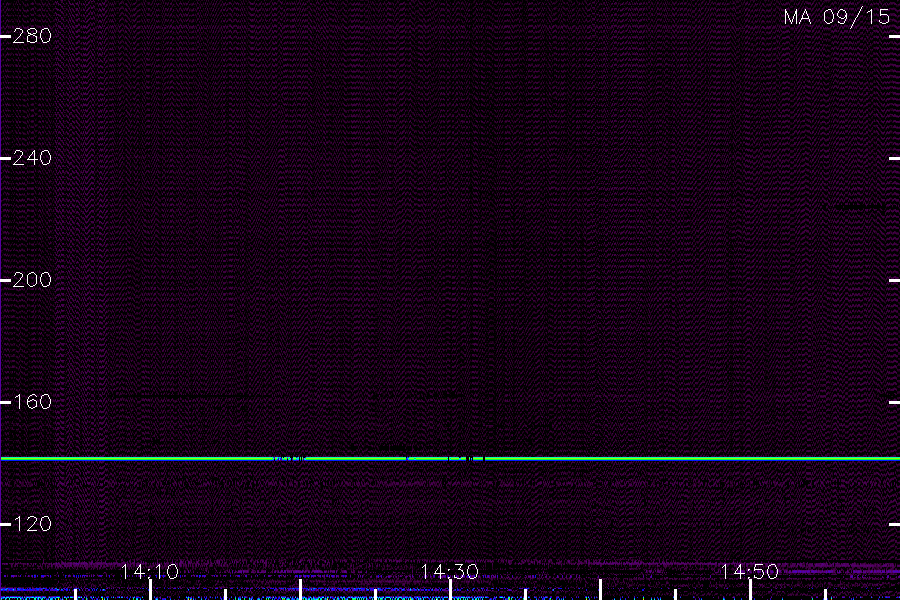The height and width of the screenshot is (600, 900).
Task: Click the 280 frequency axis label
Action: pyautogui.click(x=32, y=36)
